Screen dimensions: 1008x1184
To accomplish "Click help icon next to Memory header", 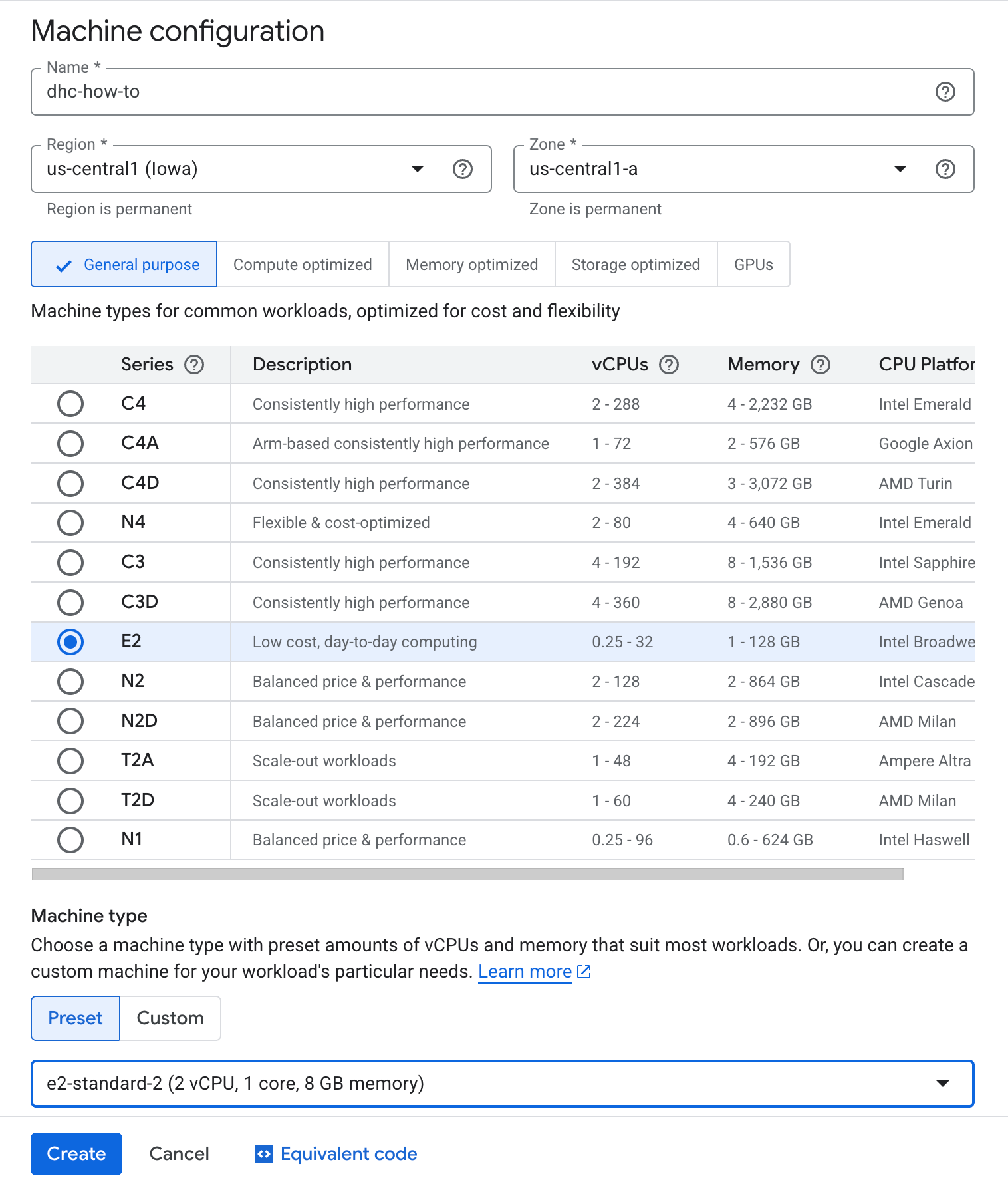I will 820,365.
